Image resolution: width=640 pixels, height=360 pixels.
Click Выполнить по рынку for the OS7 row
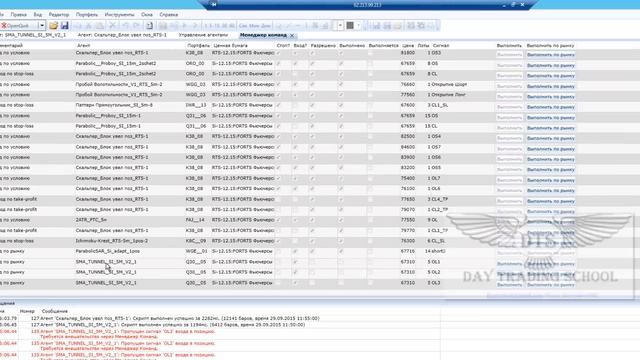(x=551, y=149)
